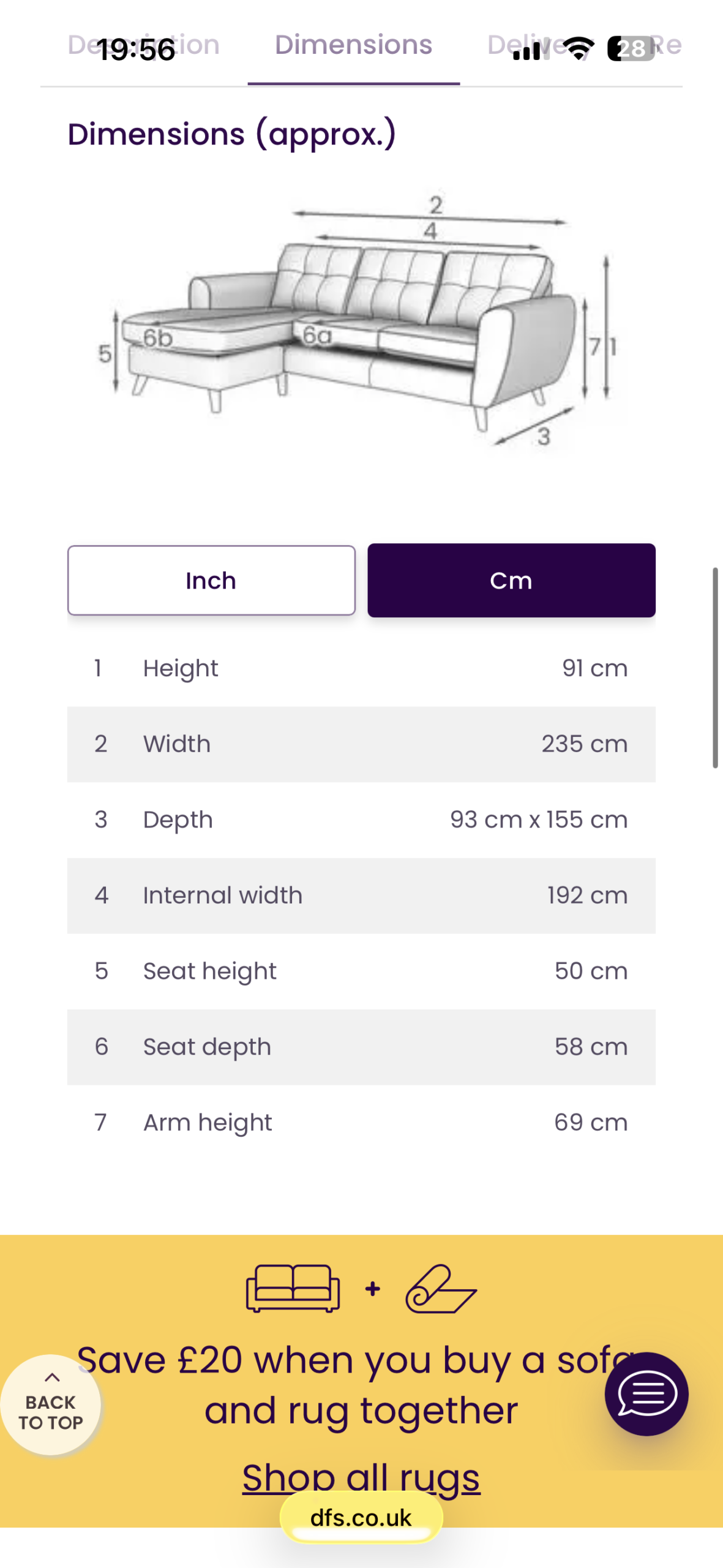Tap the Wi-Fi status icon
723x1568 pixels.
578,48
